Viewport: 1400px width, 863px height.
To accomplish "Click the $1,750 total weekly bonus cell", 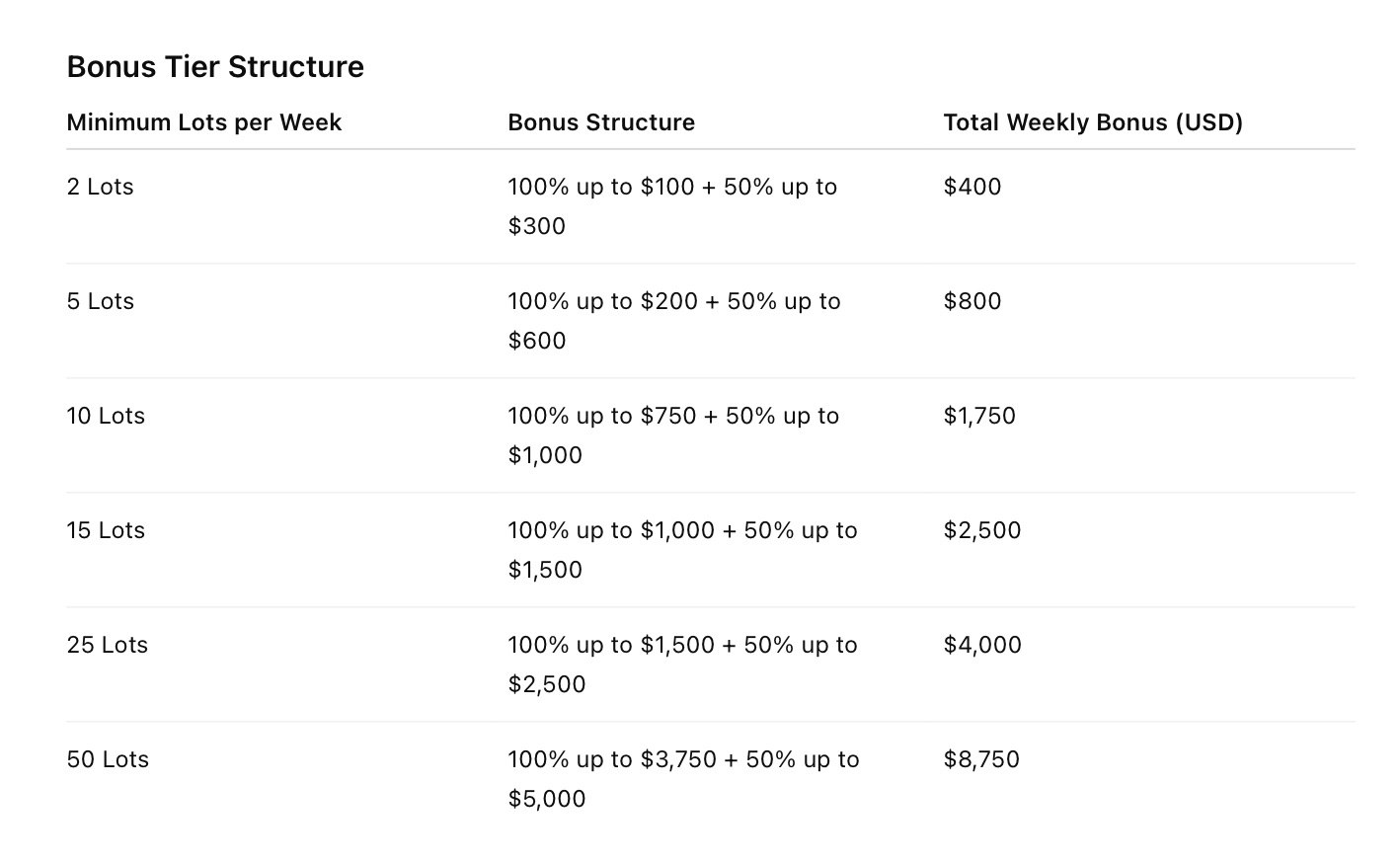I will 979,416.
